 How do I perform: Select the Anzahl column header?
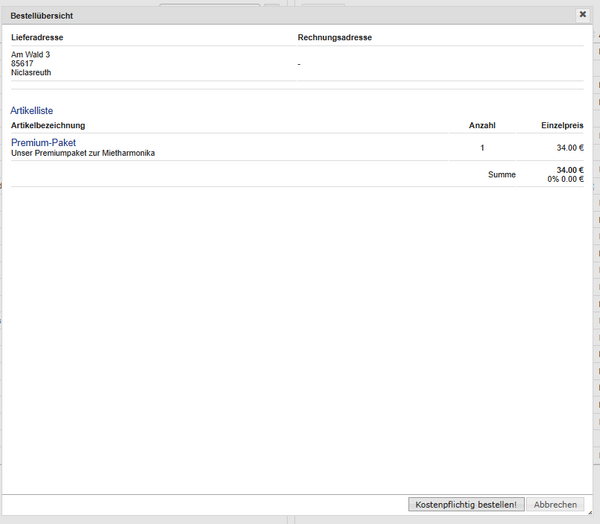click(482, 126)
